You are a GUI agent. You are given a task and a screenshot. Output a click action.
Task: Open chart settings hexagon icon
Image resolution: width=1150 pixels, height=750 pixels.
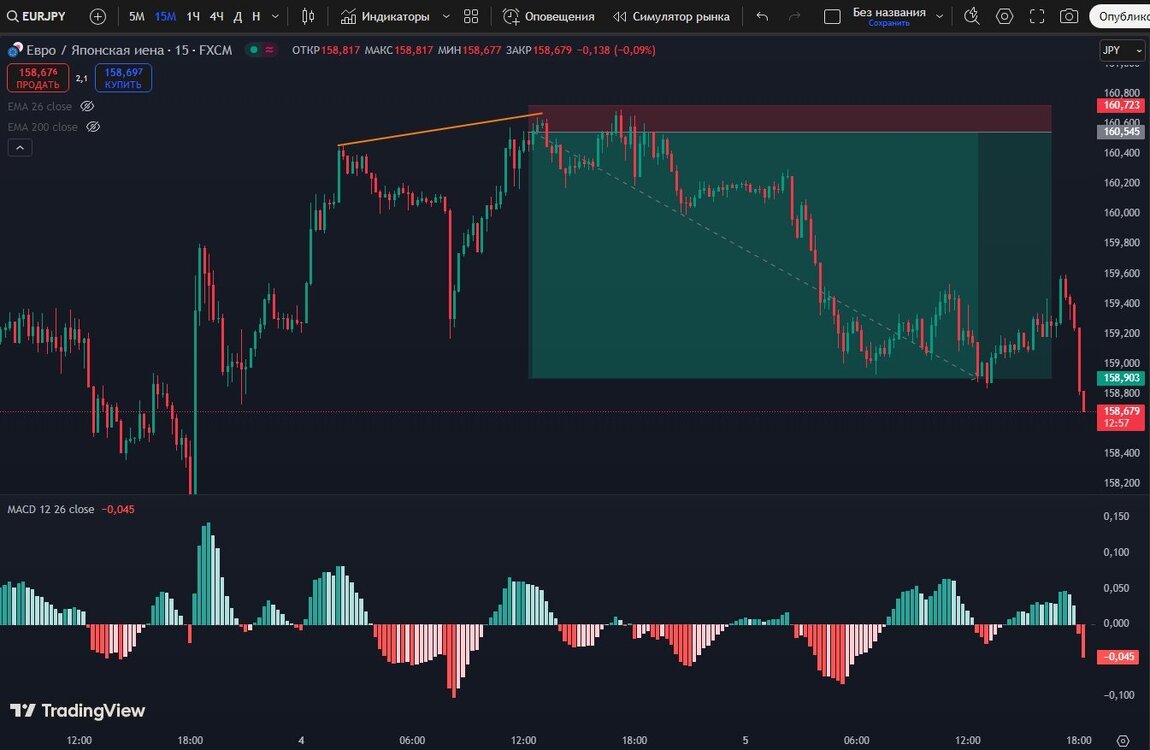click(x=1004, y=16)
